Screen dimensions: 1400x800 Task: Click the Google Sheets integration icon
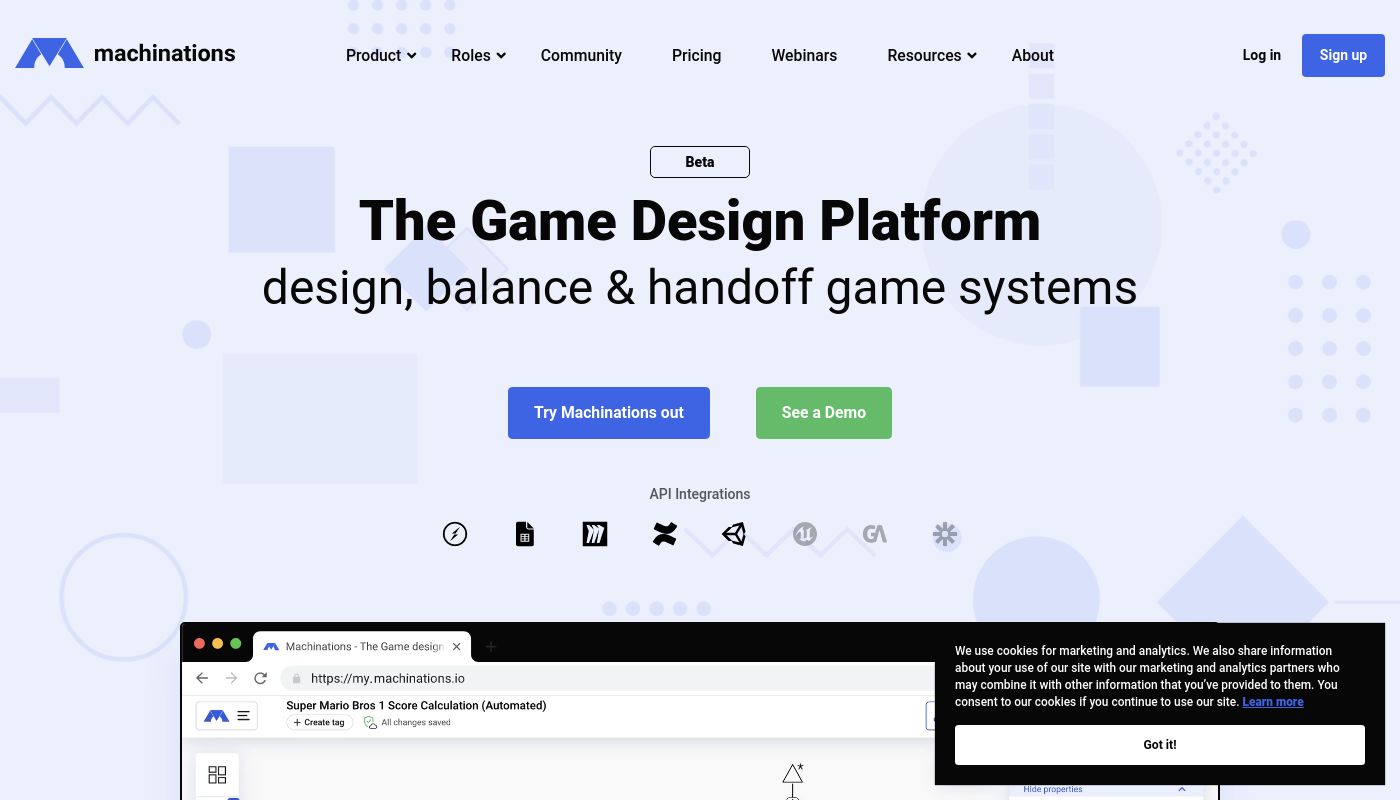coord(525,534)
